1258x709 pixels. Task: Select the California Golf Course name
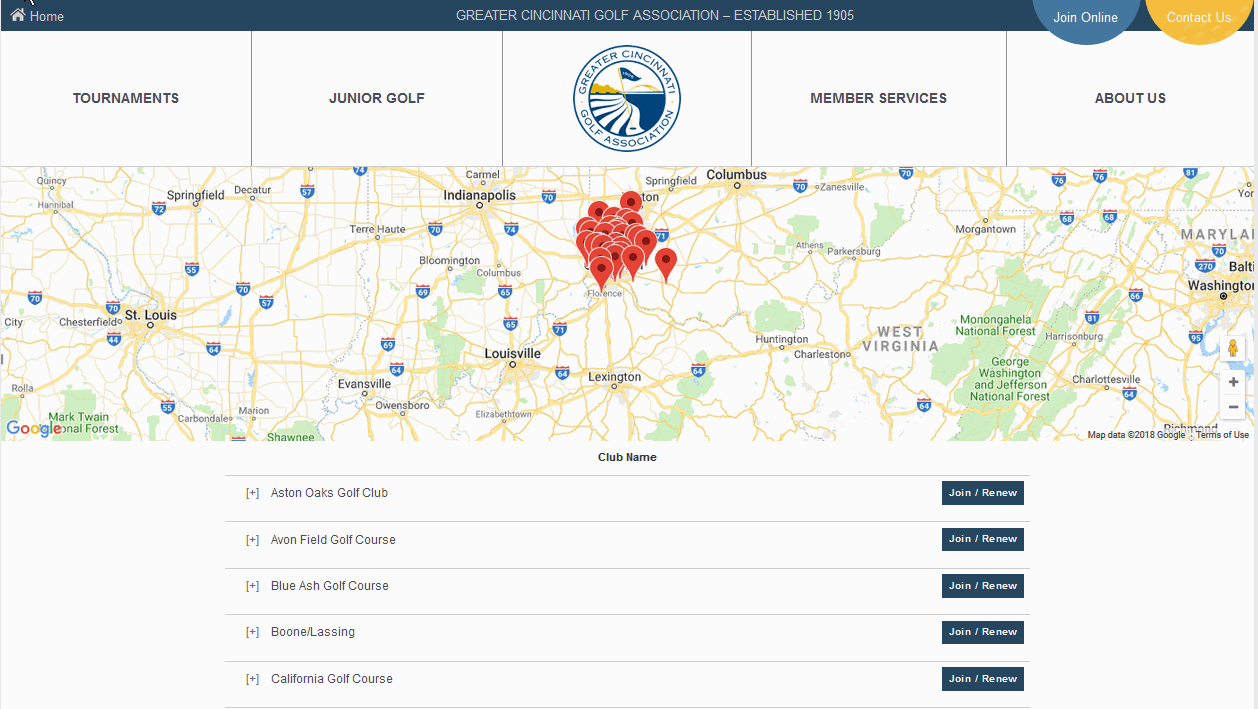pyautogui.click(x=332, y=679)
